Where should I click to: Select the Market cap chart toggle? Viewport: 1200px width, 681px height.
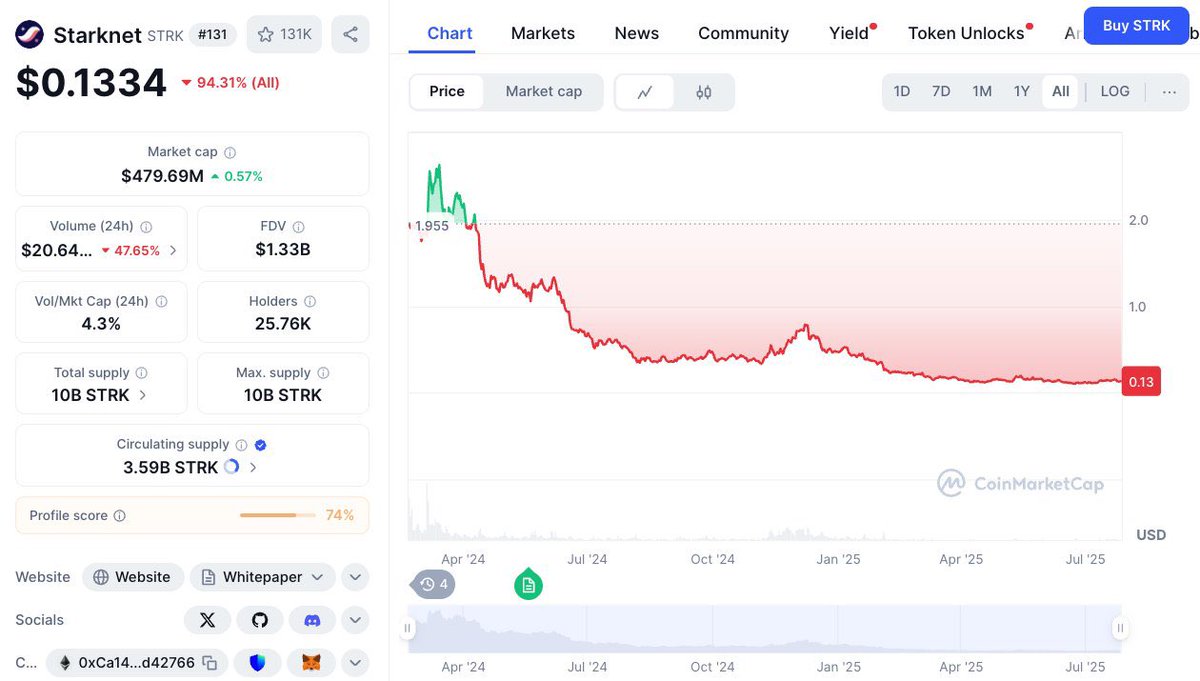click(544, 91)
